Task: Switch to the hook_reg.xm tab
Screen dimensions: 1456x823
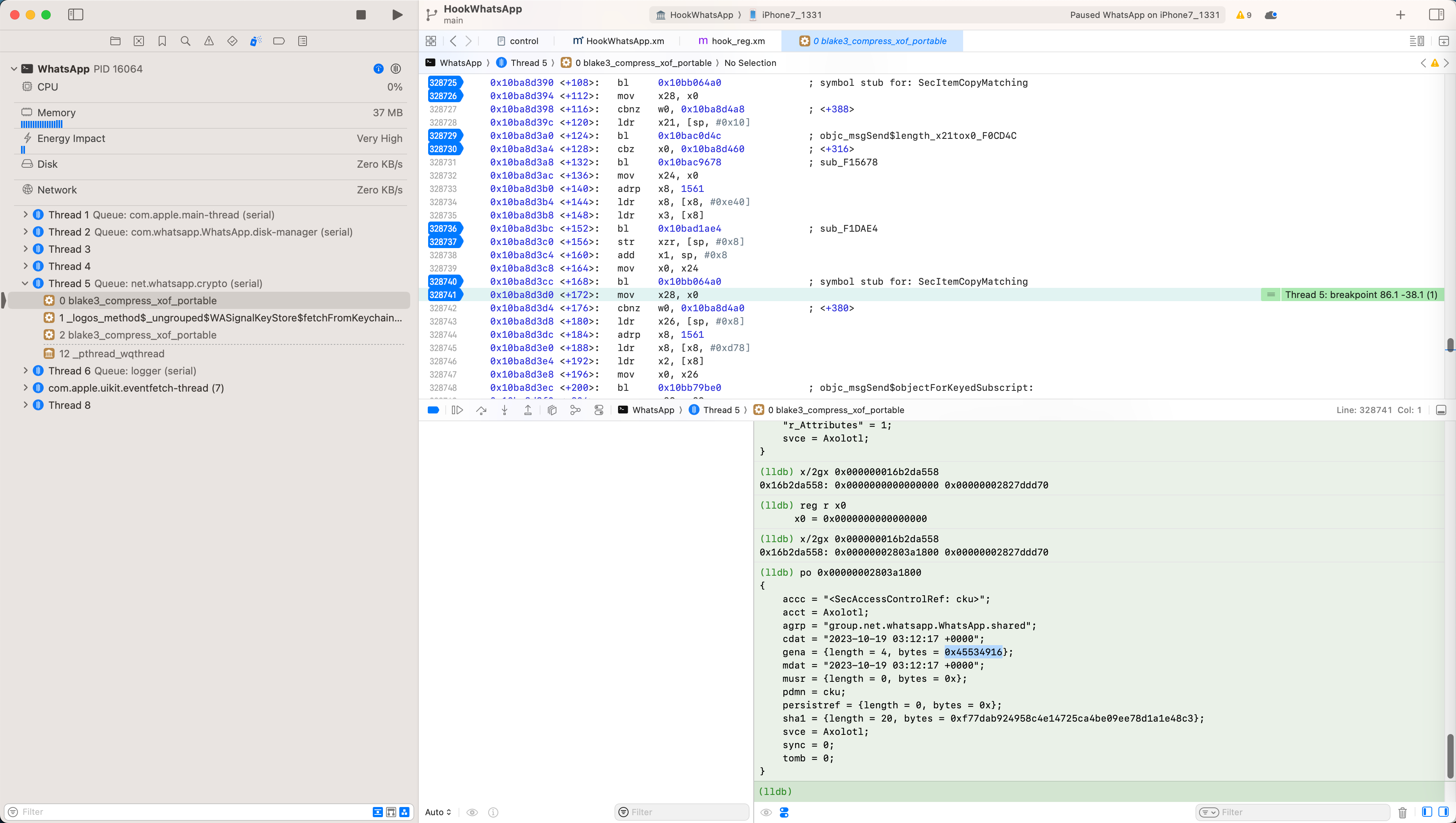Action: click(x=732, y=41)
